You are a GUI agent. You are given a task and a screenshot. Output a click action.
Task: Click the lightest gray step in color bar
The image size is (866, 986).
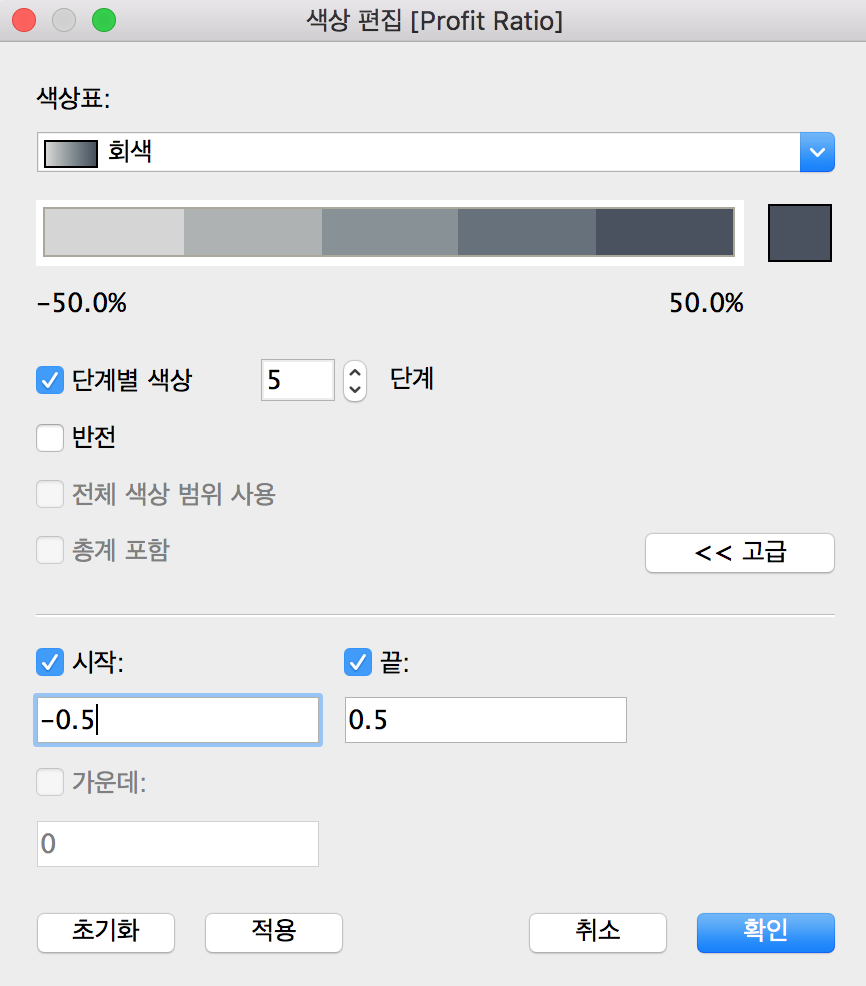114,232
